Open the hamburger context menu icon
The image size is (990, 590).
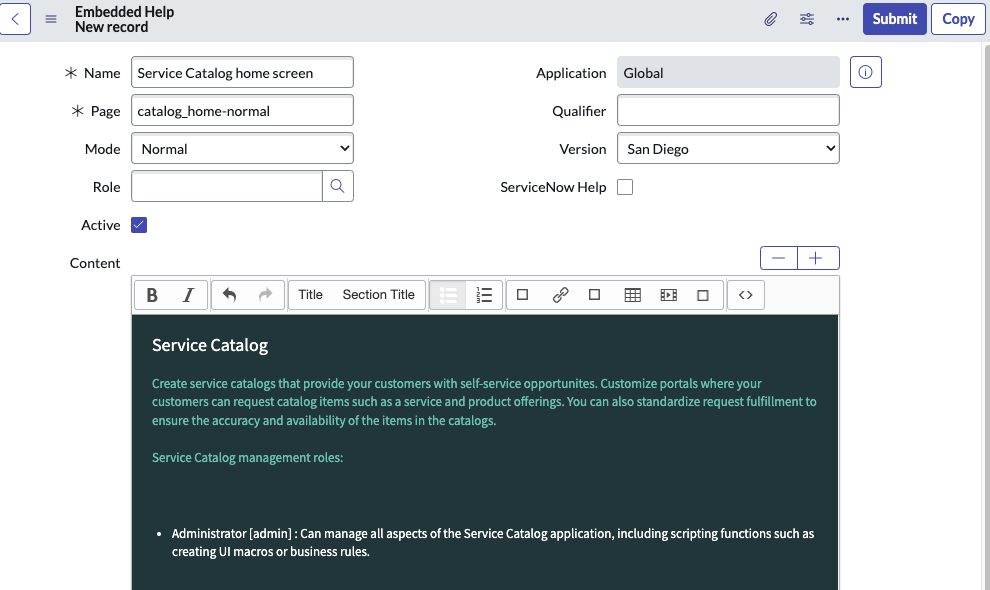point(51,19)
